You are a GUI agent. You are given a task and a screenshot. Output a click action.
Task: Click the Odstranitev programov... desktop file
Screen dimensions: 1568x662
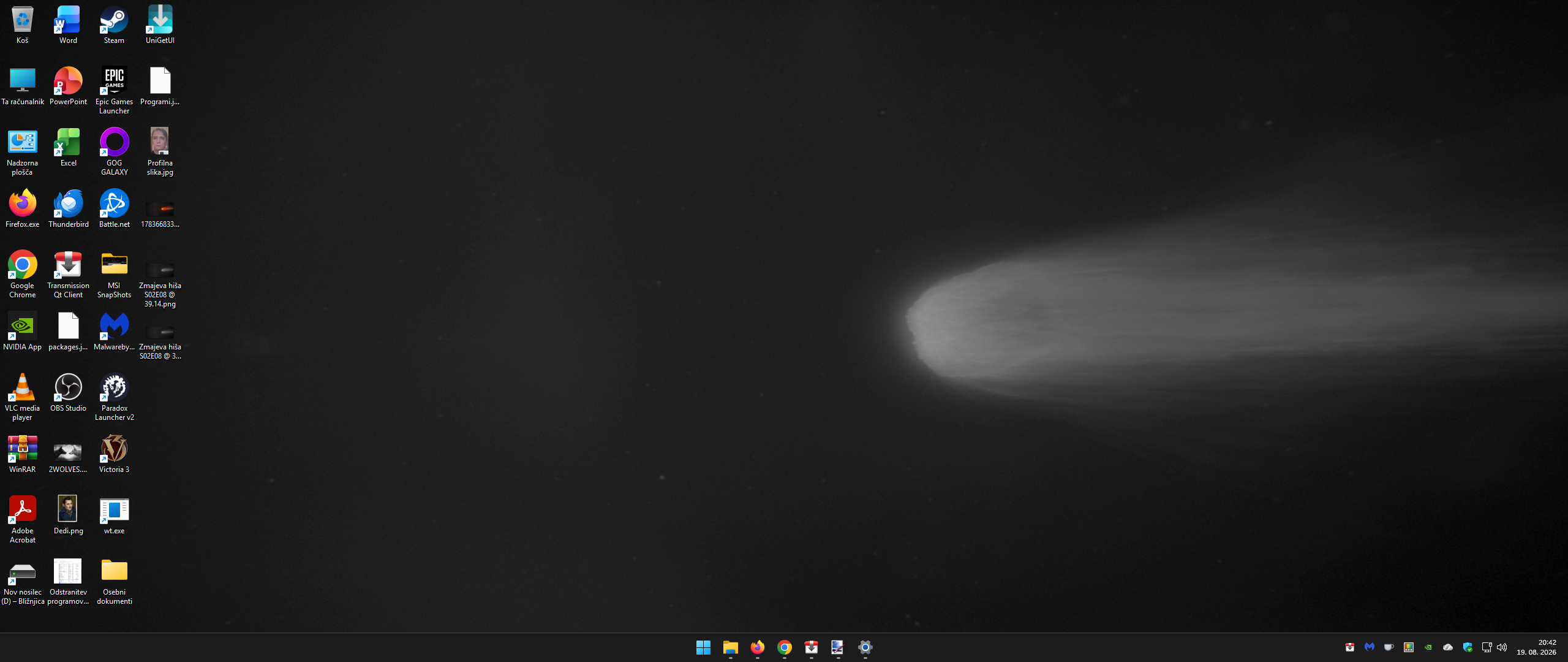pos(68,580)
